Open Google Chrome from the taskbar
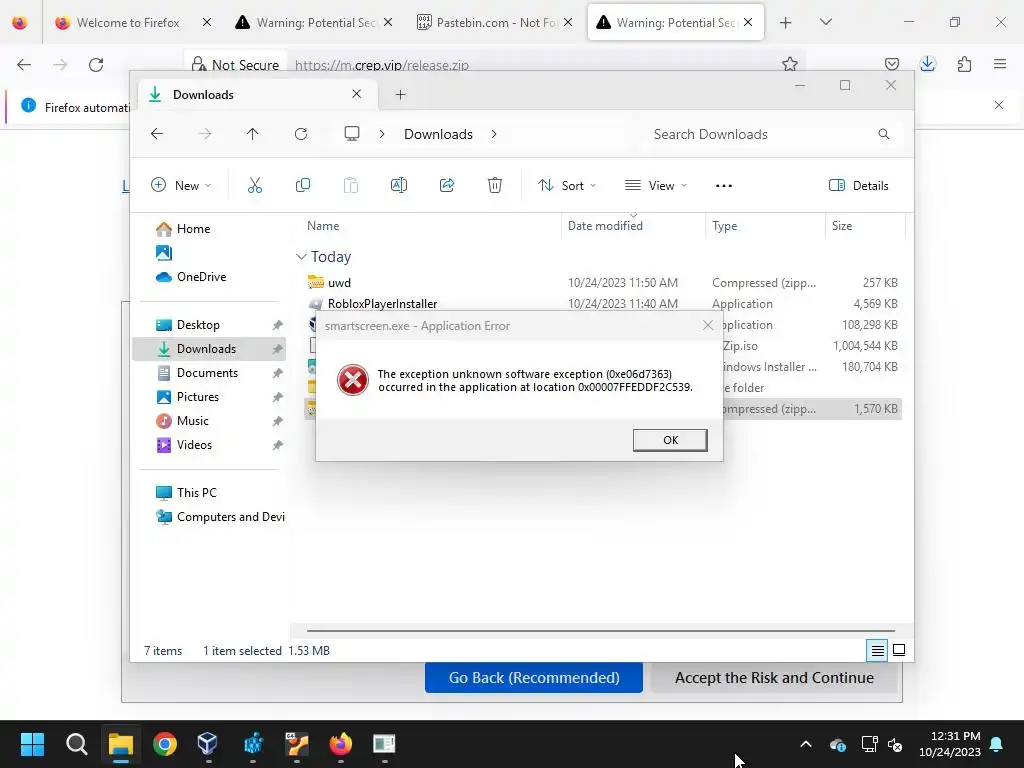1024x768 pixels. [x=165, y=744]
